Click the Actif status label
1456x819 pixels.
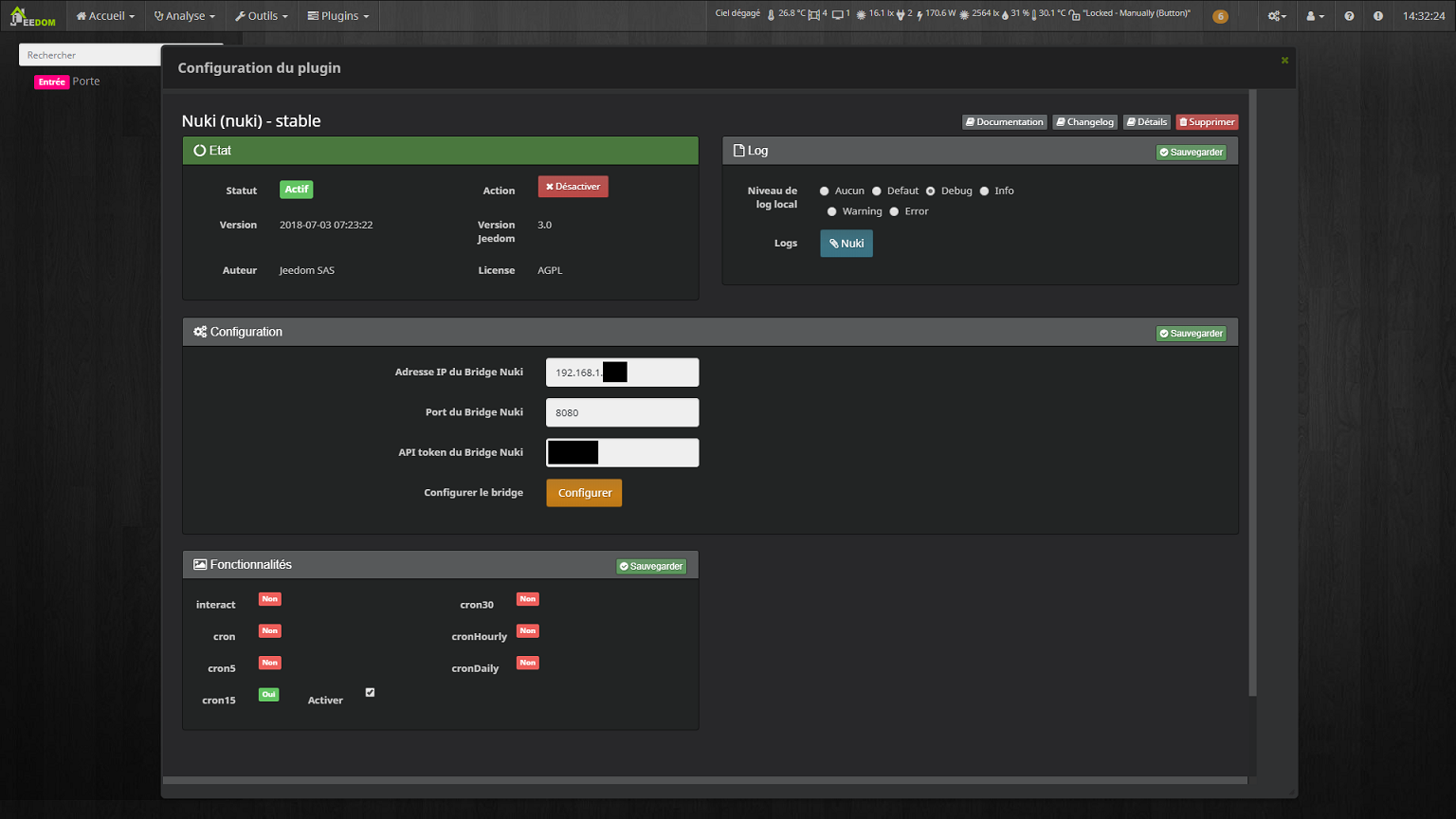(x=297, y=190)
